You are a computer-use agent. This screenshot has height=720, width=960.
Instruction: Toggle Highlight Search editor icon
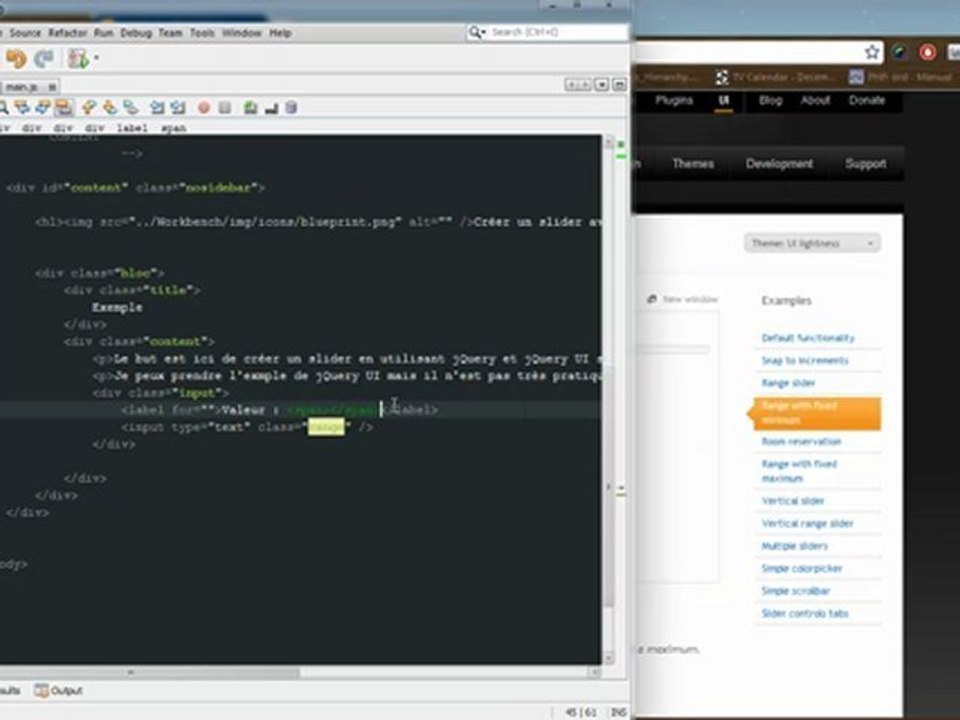click(63, 108)
